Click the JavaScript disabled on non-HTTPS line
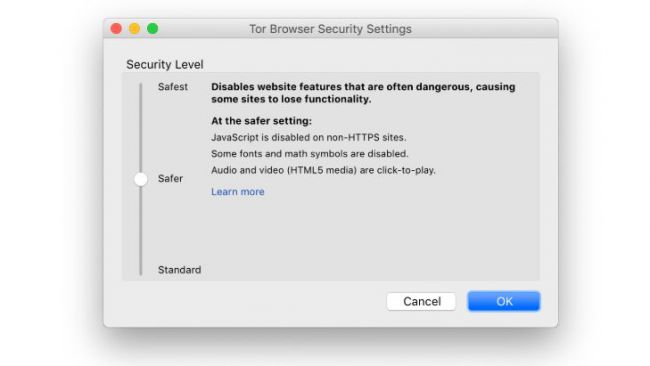The height and width of the screenshot is (366, 650). point(308,138)
